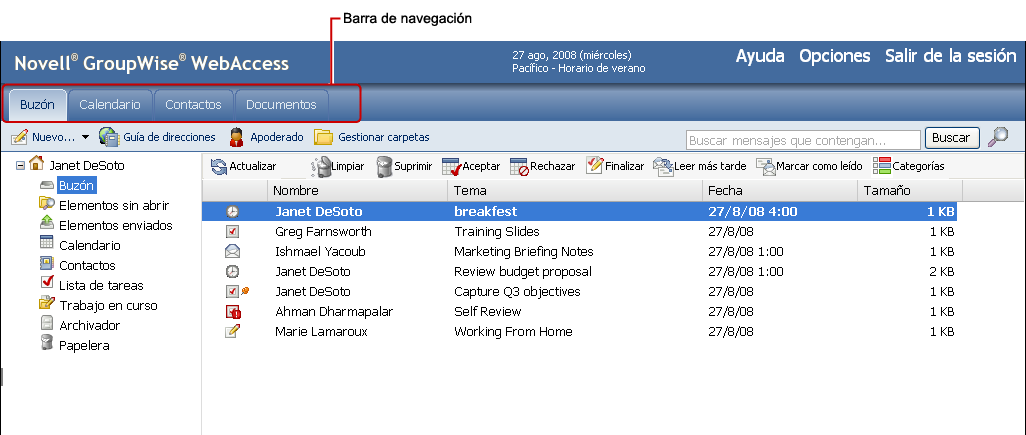Click the Janet DeSoto home icon

click(37, 164)
